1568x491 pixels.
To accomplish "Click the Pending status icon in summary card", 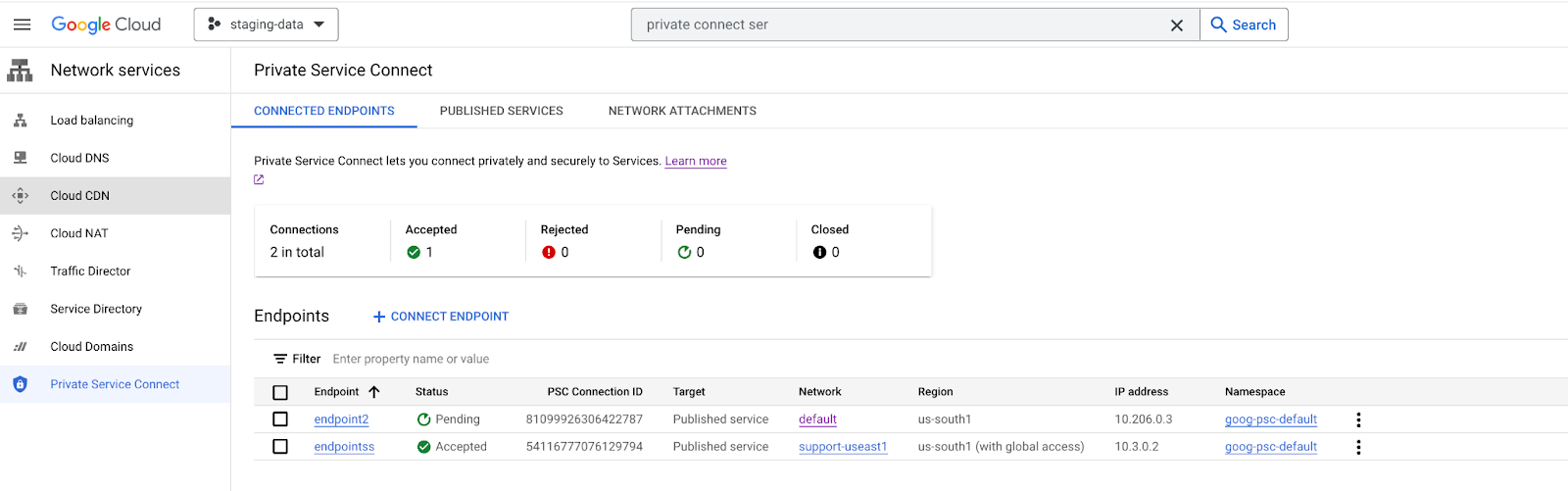I will (684, 252).
